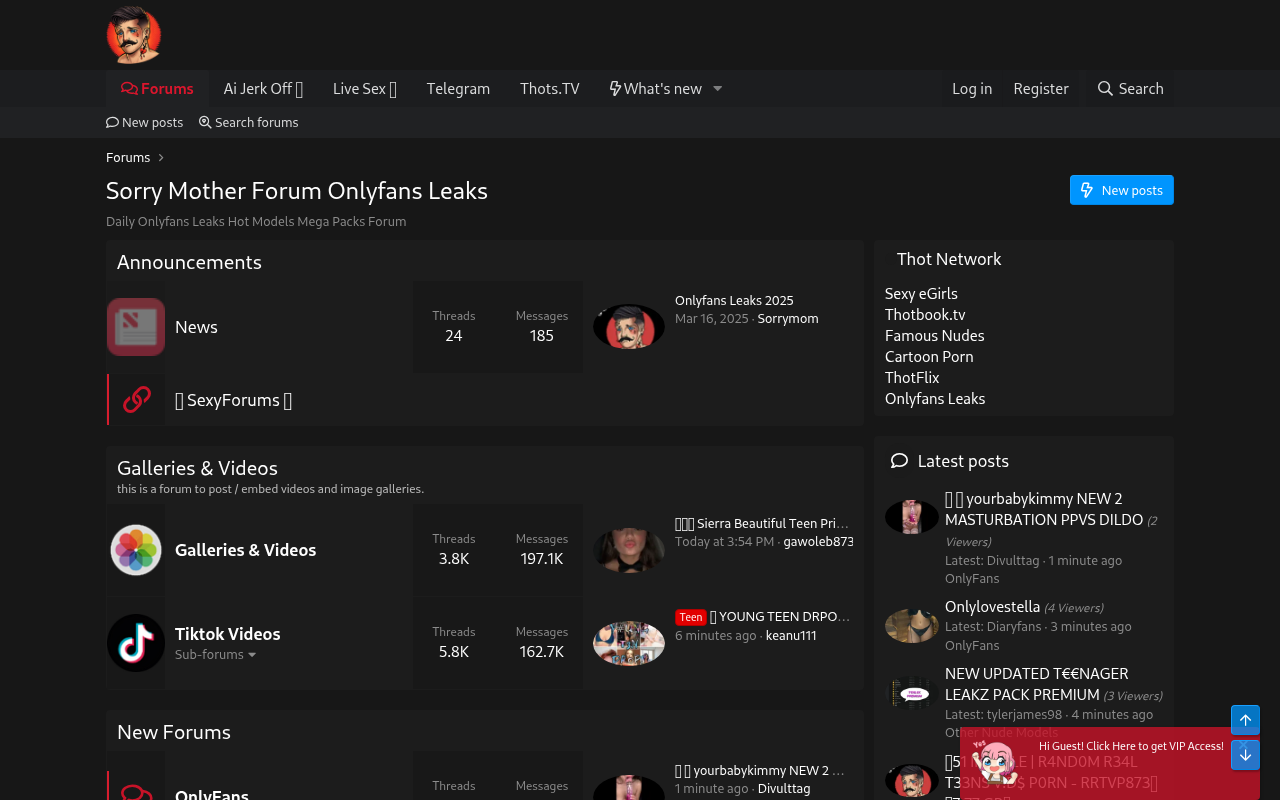Click the red chain link icon
The width and height of the screenshot is (1280, 800).
click(x=137, y=400)
